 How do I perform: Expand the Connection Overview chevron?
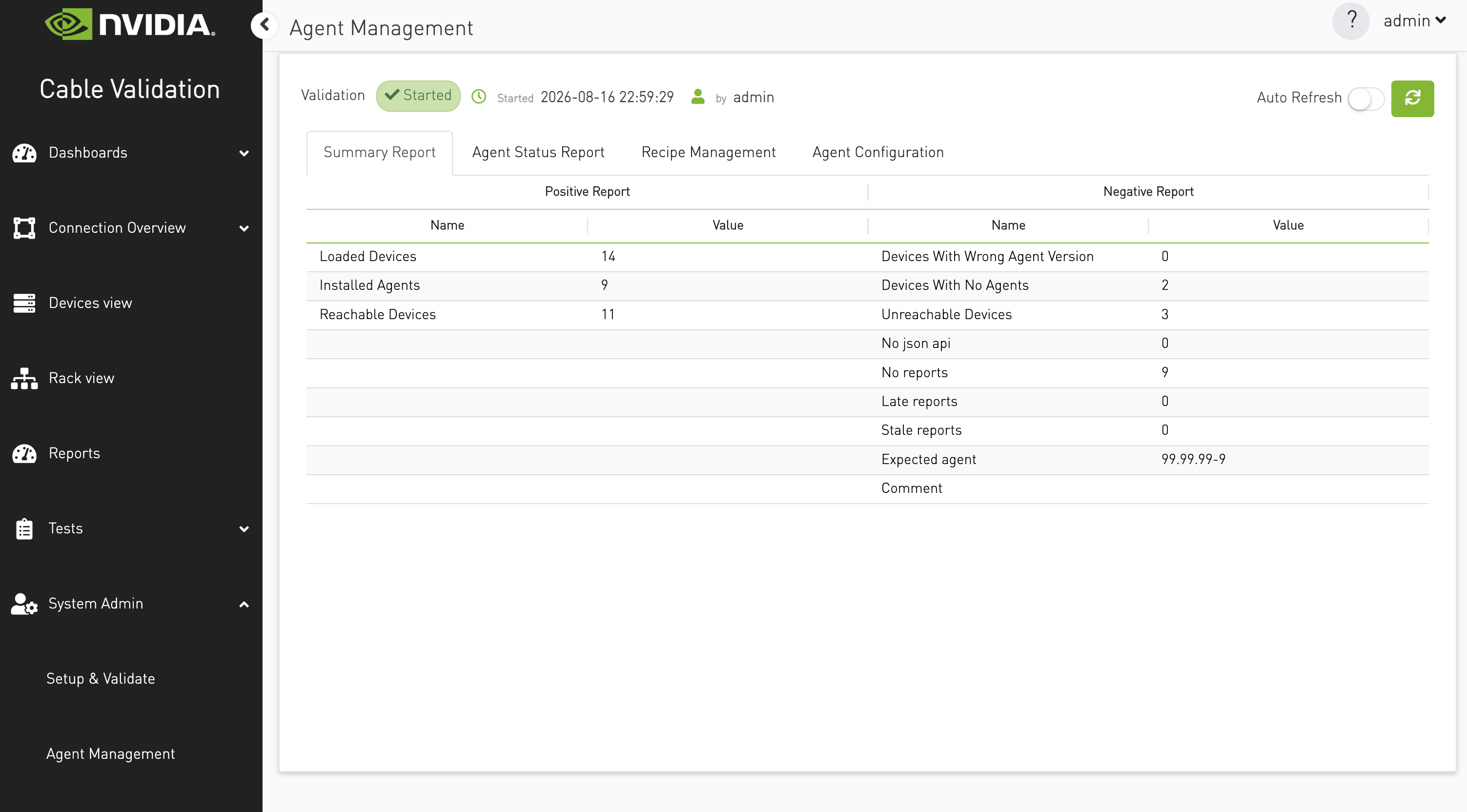(x=244, y=228)
